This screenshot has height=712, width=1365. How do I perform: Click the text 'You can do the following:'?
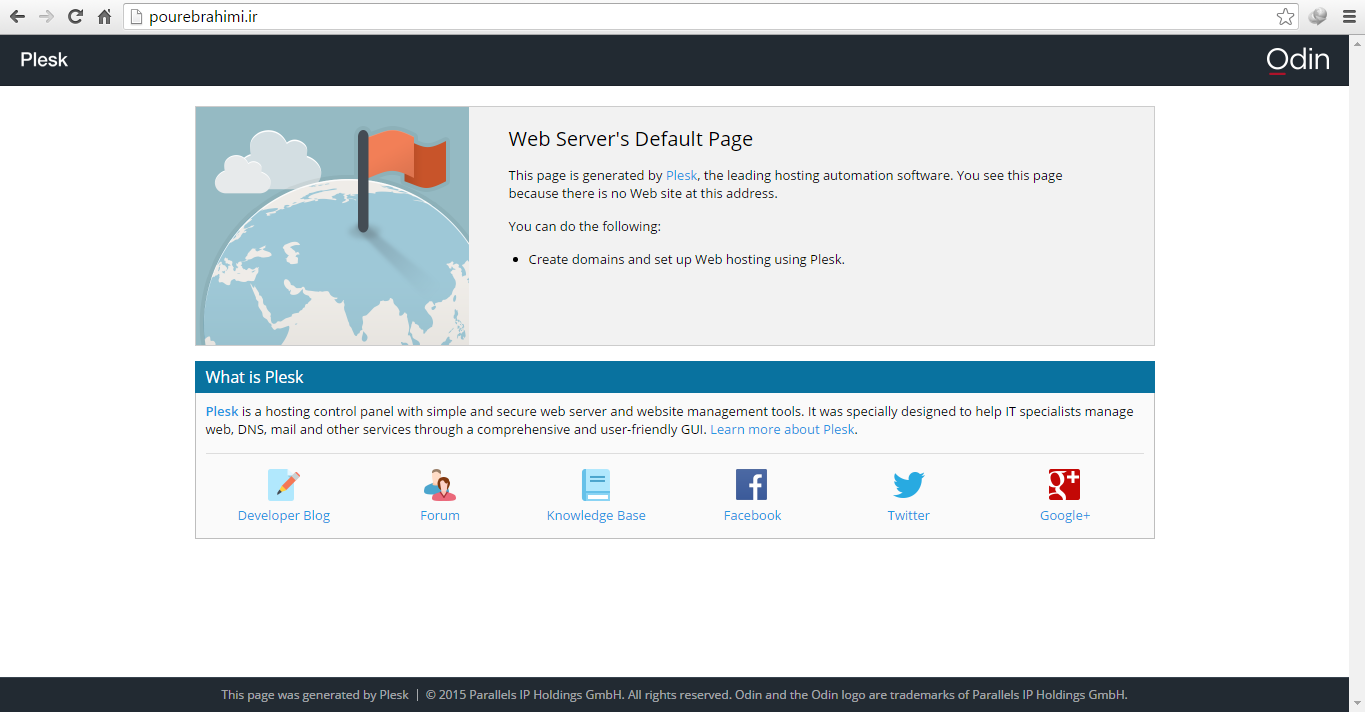[x=585, y=226]
